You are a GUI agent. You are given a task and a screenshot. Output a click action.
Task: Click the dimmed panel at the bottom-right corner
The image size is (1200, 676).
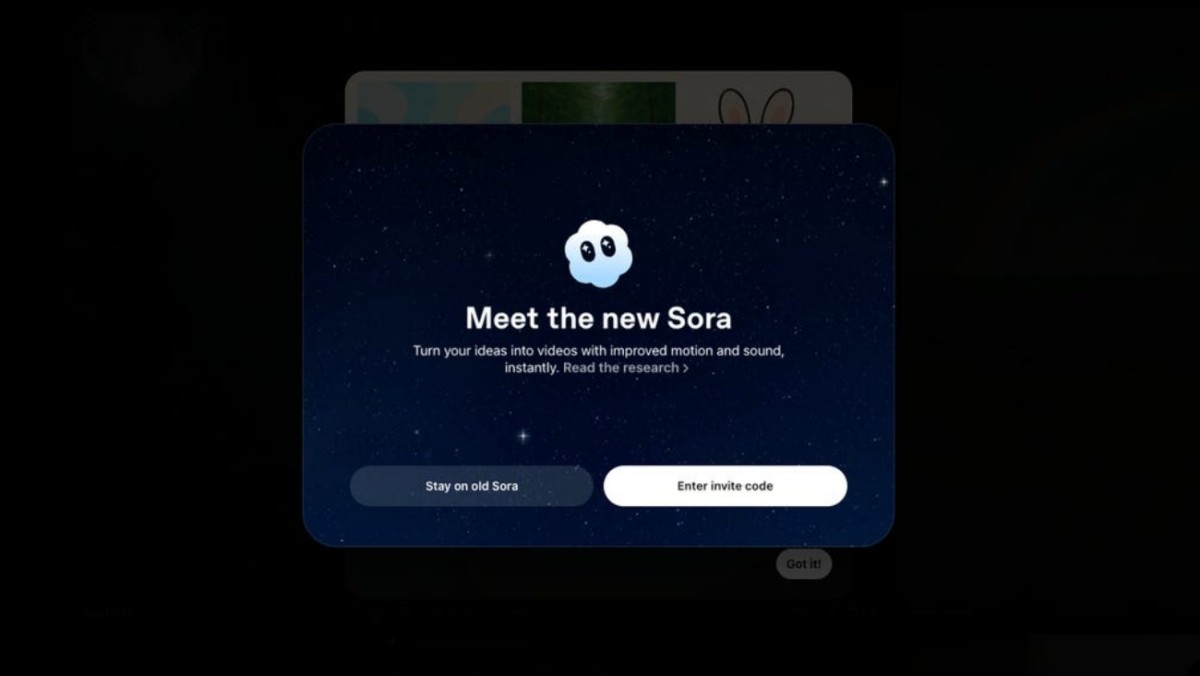1114,655
